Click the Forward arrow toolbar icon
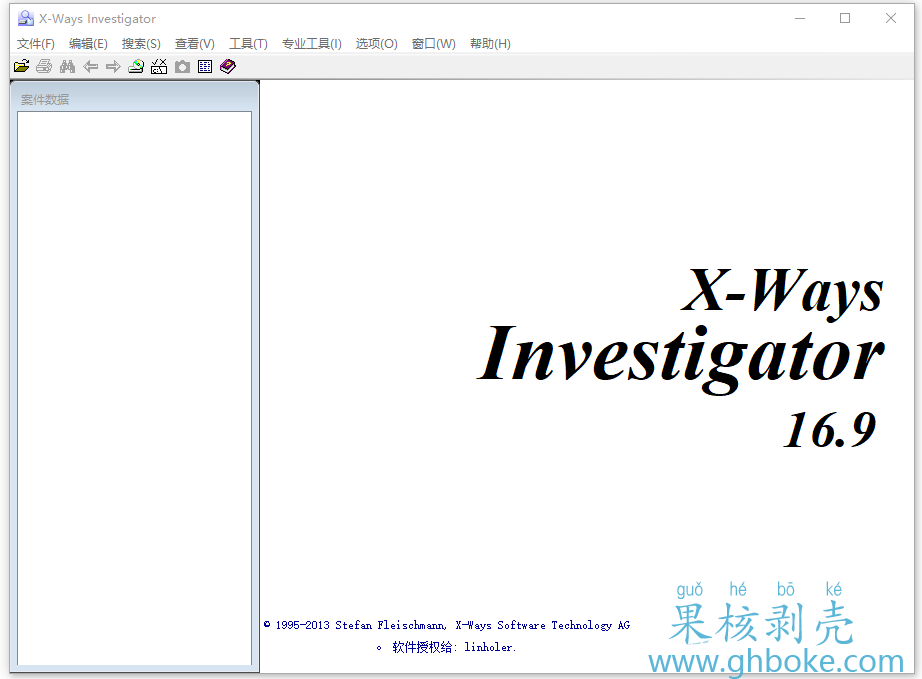This screenshot has height=679, width=922. click(x=113, y=67)
